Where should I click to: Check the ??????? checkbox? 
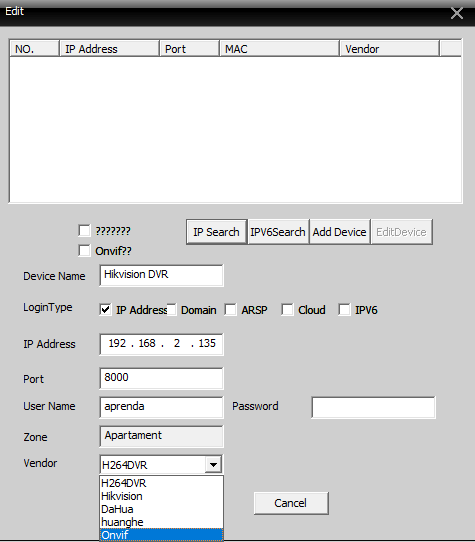[84, 231]
